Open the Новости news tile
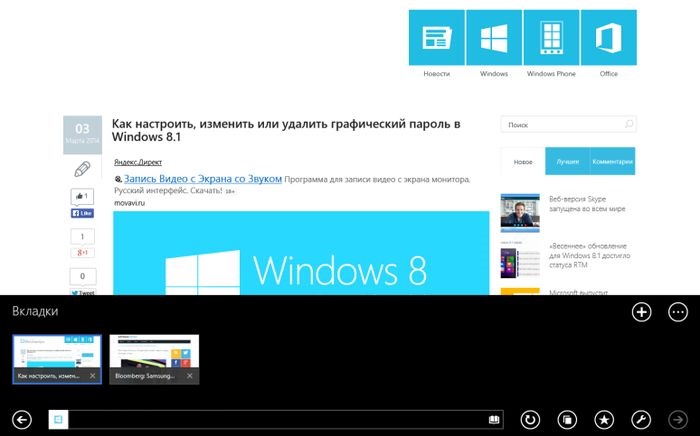Screen dimensions: 700x436 [x=437, y=37]
